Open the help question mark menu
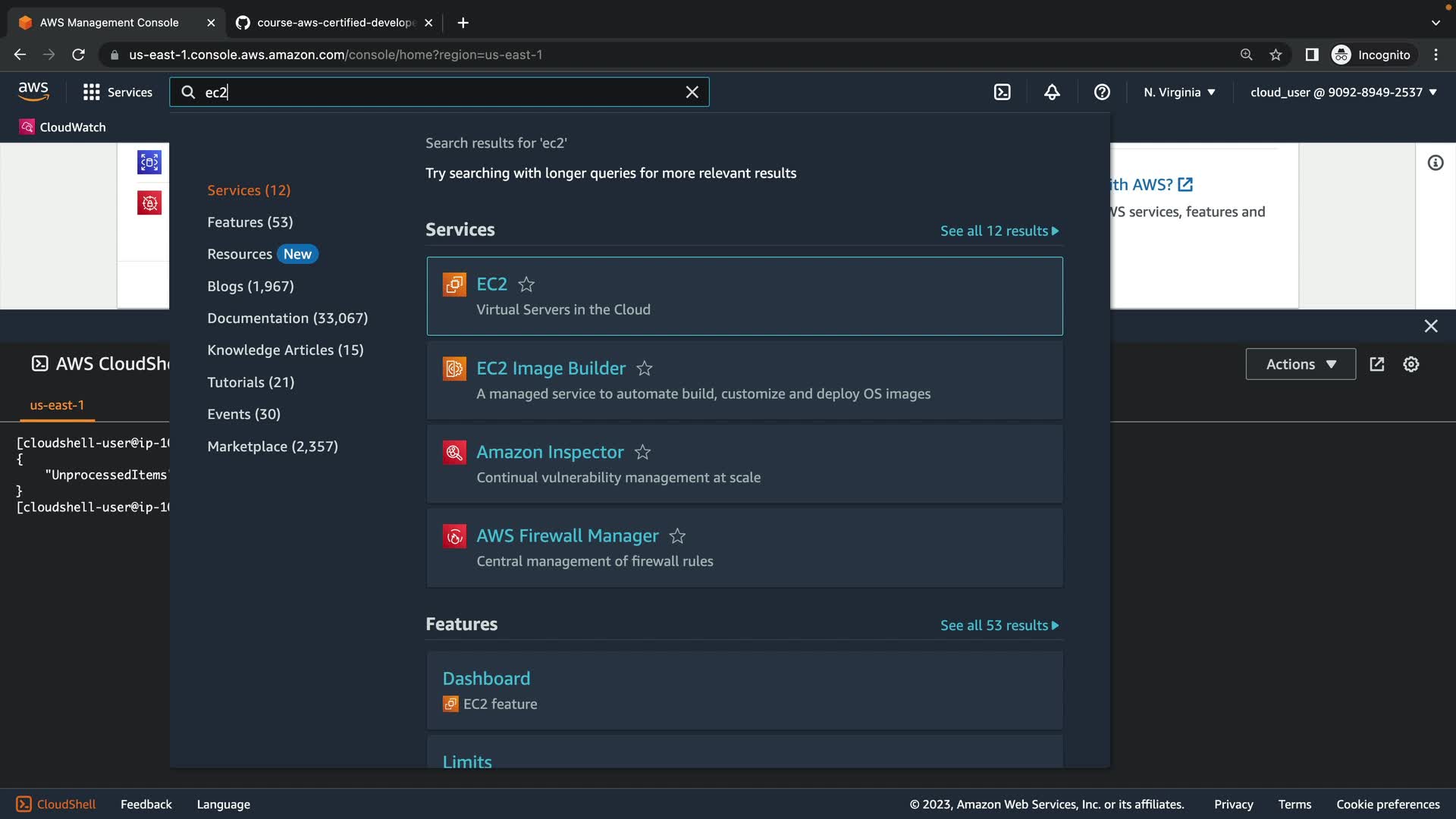1456x819 pixels. (x=1102, y=92)
